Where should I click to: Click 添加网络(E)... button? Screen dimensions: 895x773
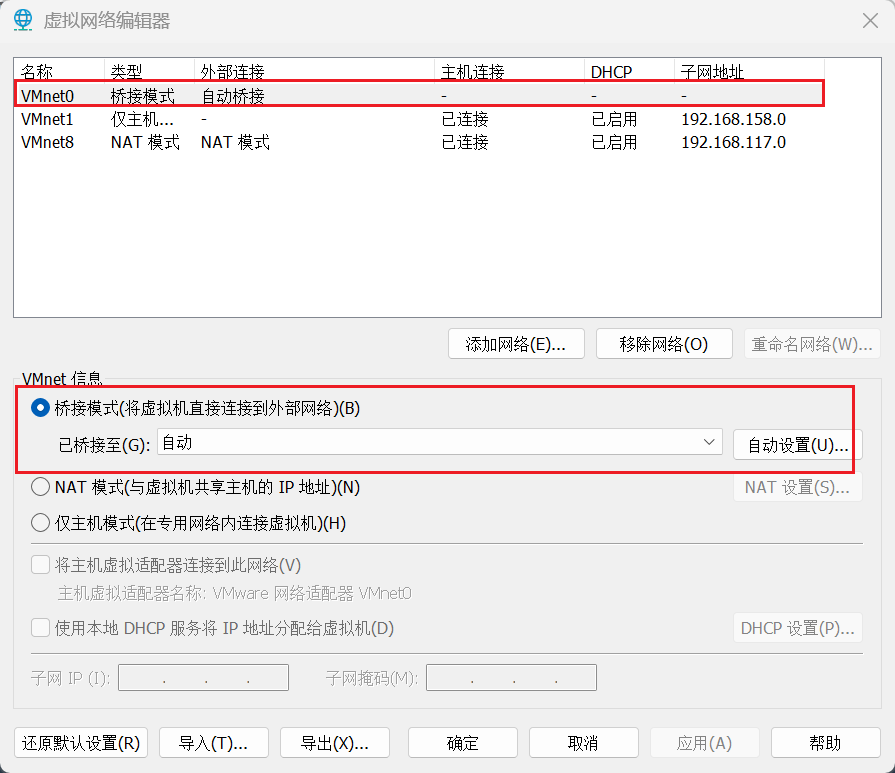tap(516, 344)
